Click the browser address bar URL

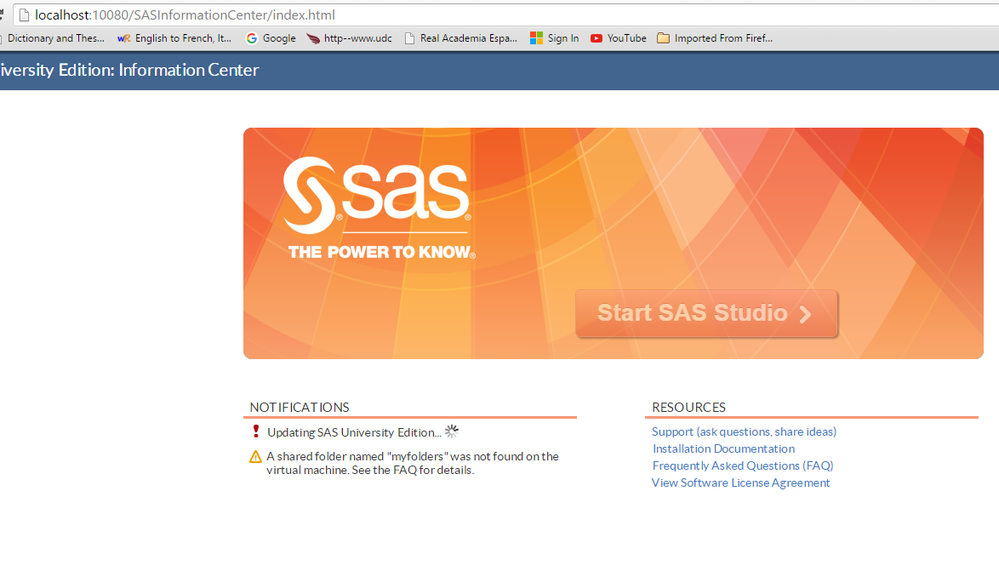(x=185, y=15)
